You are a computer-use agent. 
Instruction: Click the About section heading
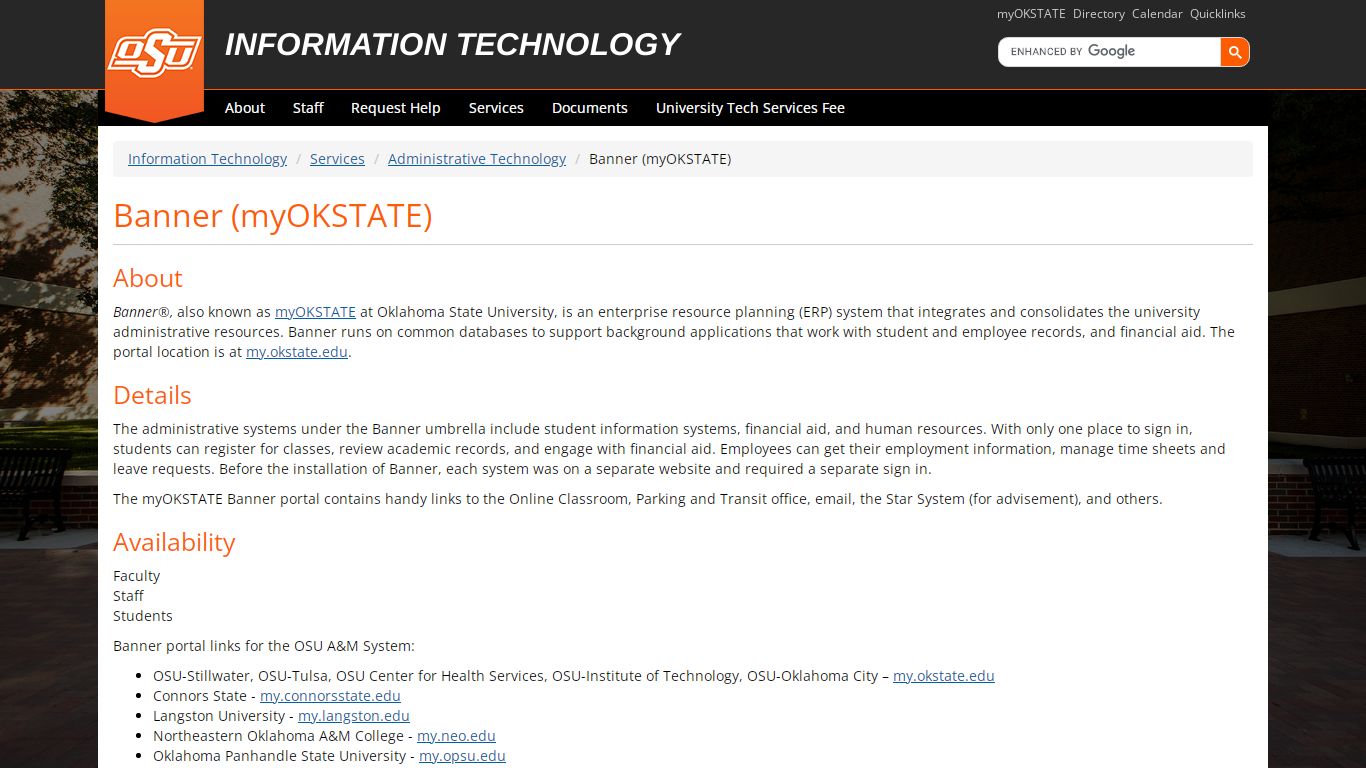pos(148,278)
